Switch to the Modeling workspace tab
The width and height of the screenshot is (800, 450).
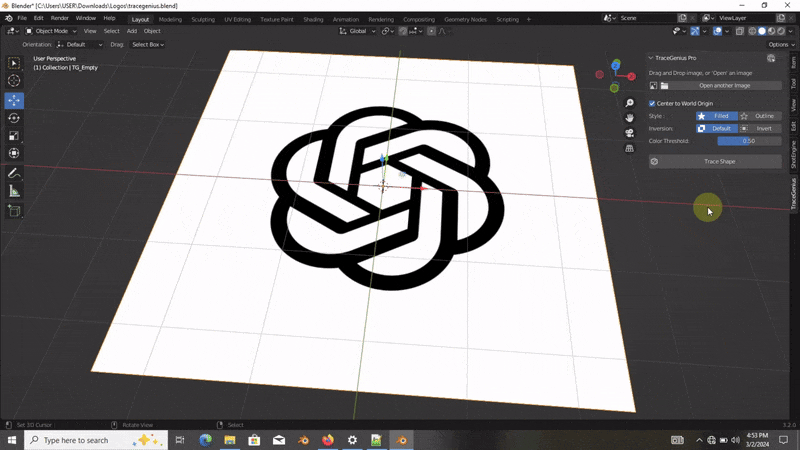point(170,19)
